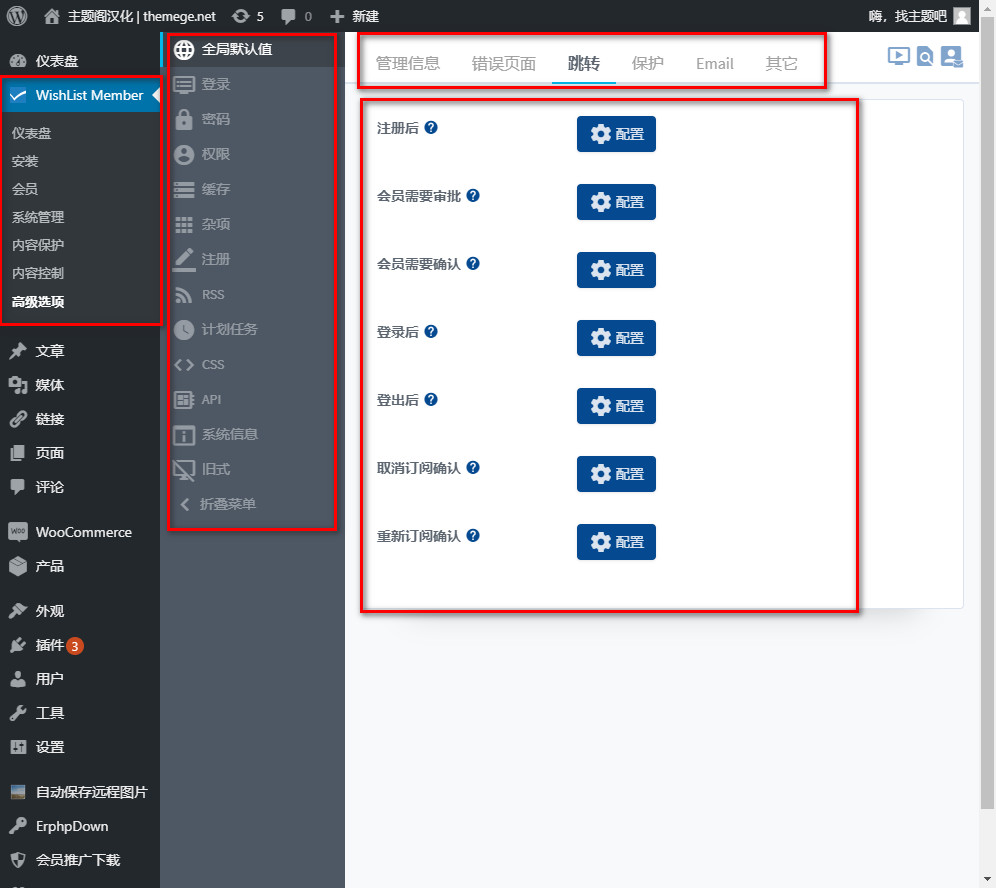Click the search document icon
This screenshot has width=996, height=888.
click(925, 57)
